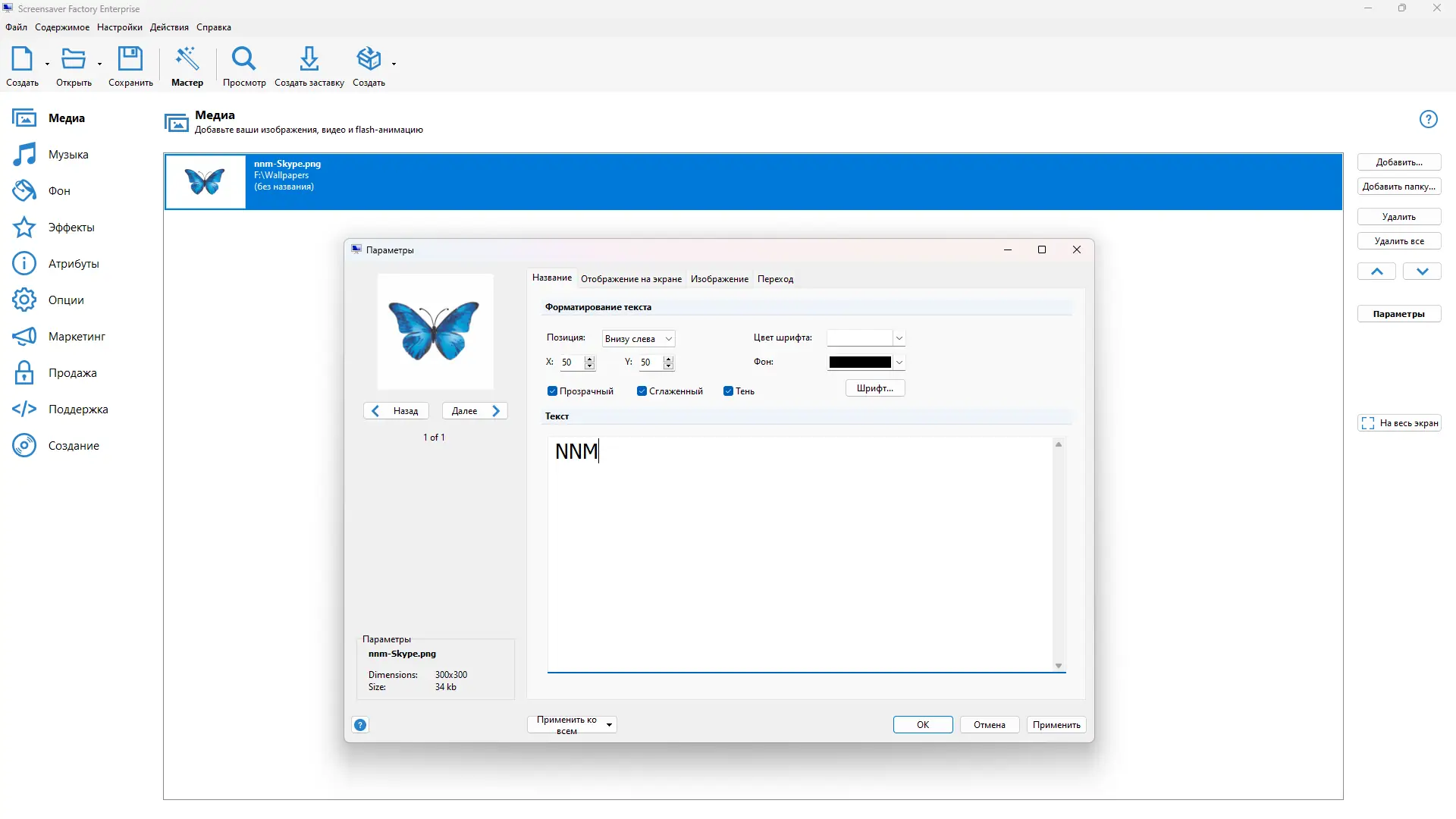Click the black Фон color swatch

click(859, 362)
